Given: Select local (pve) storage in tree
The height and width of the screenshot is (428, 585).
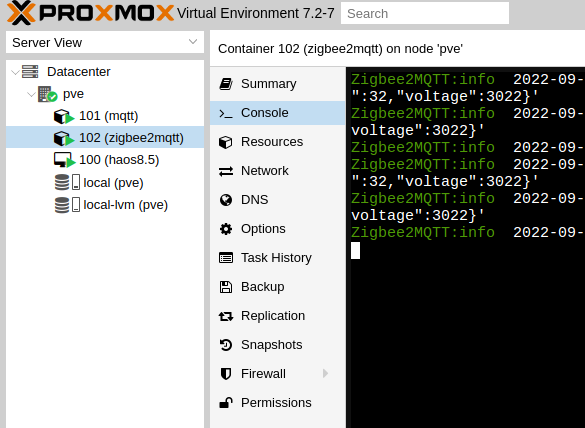Looking at the screenshot, I should 105,183.
